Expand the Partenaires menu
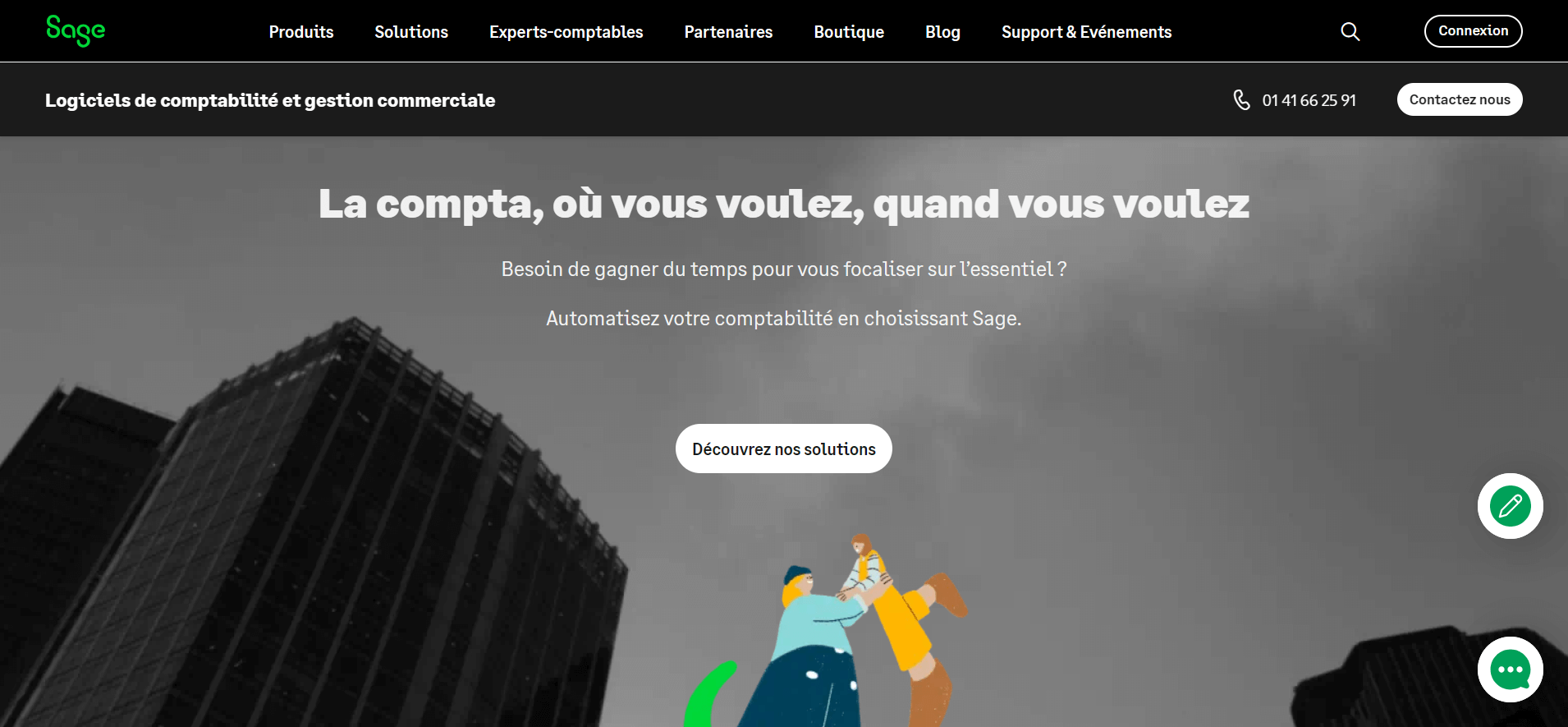 (x=728, y=32)
